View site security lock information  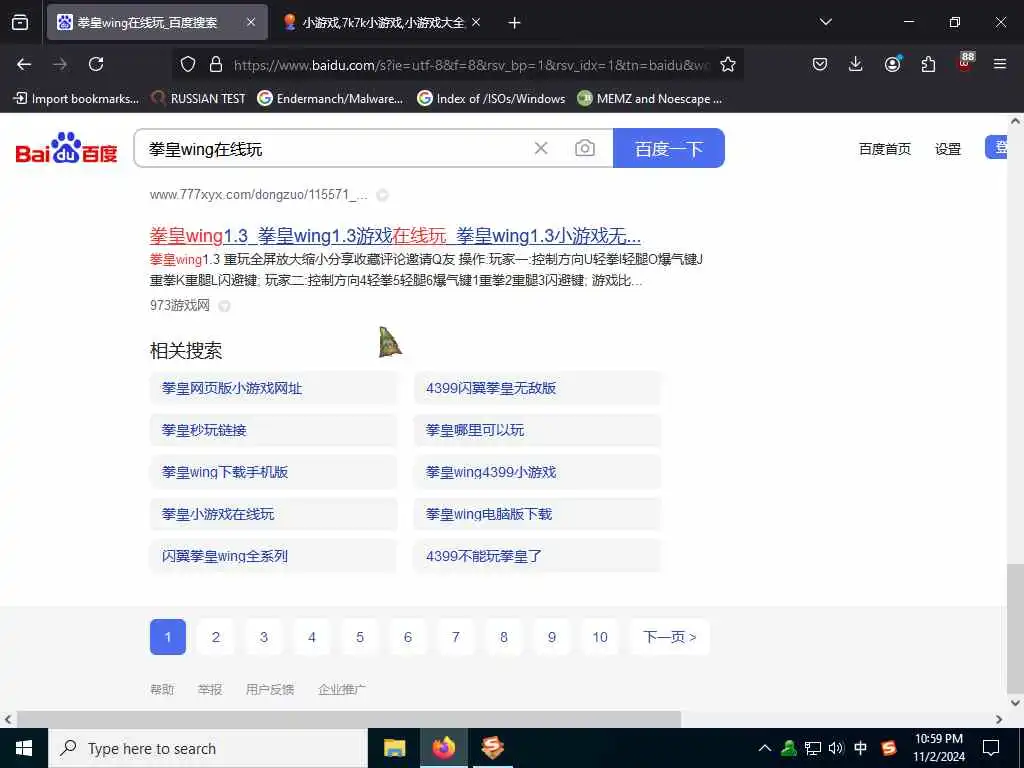click(x=216, y=64)
